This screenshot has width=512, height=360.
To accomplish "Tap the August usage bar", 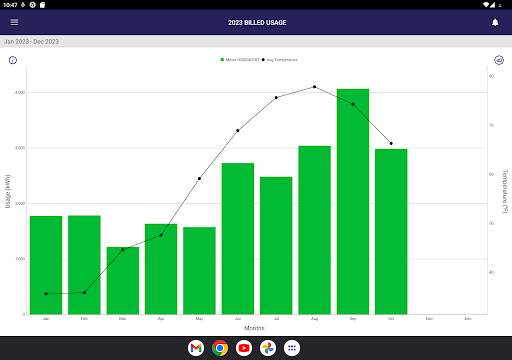I will tap(314, 230).
